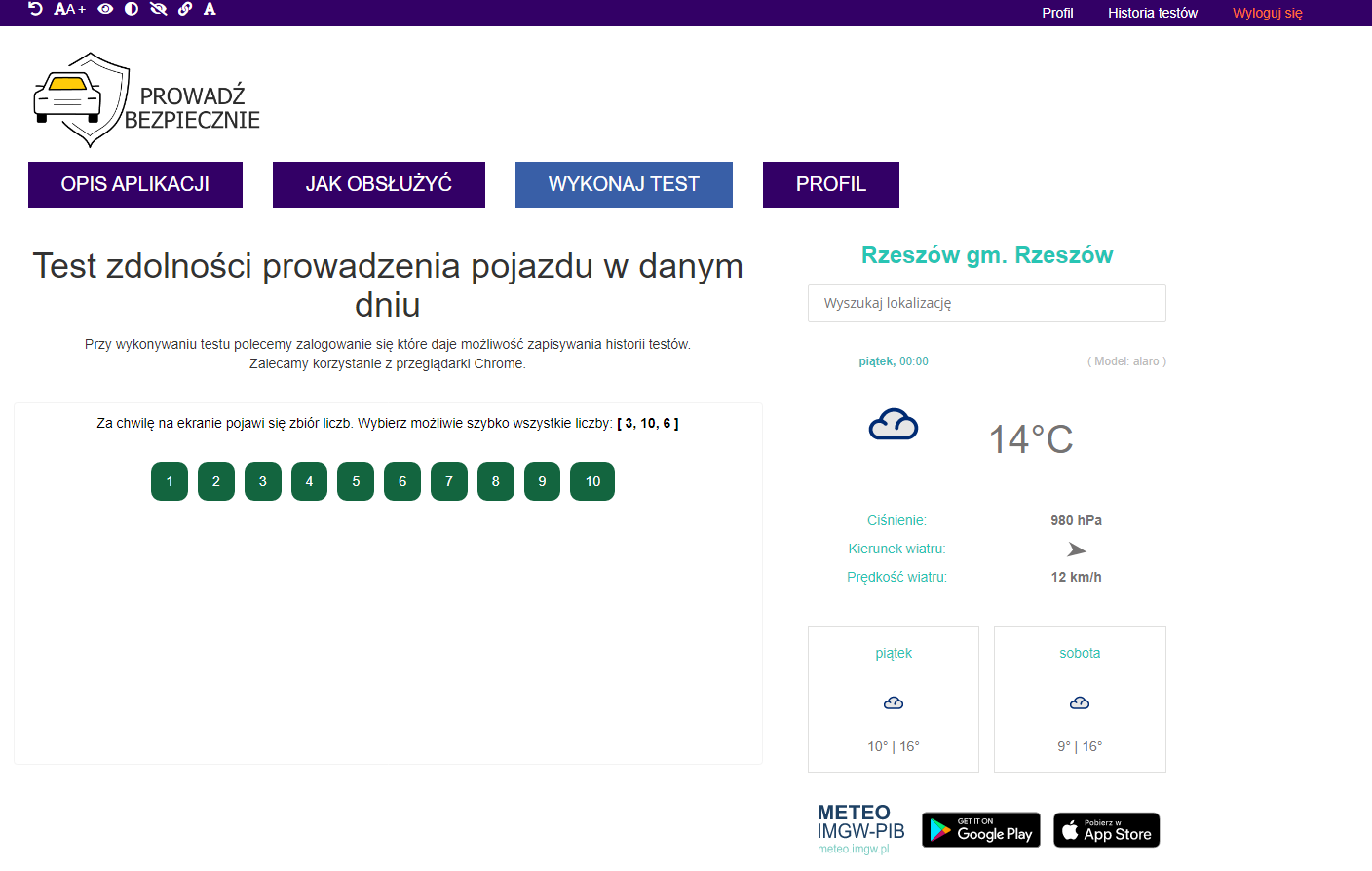This screenshot has height=871, width=1372.
Task: Click the single letter A font icon
Action: pyautogui.click(x=210, y=9)
